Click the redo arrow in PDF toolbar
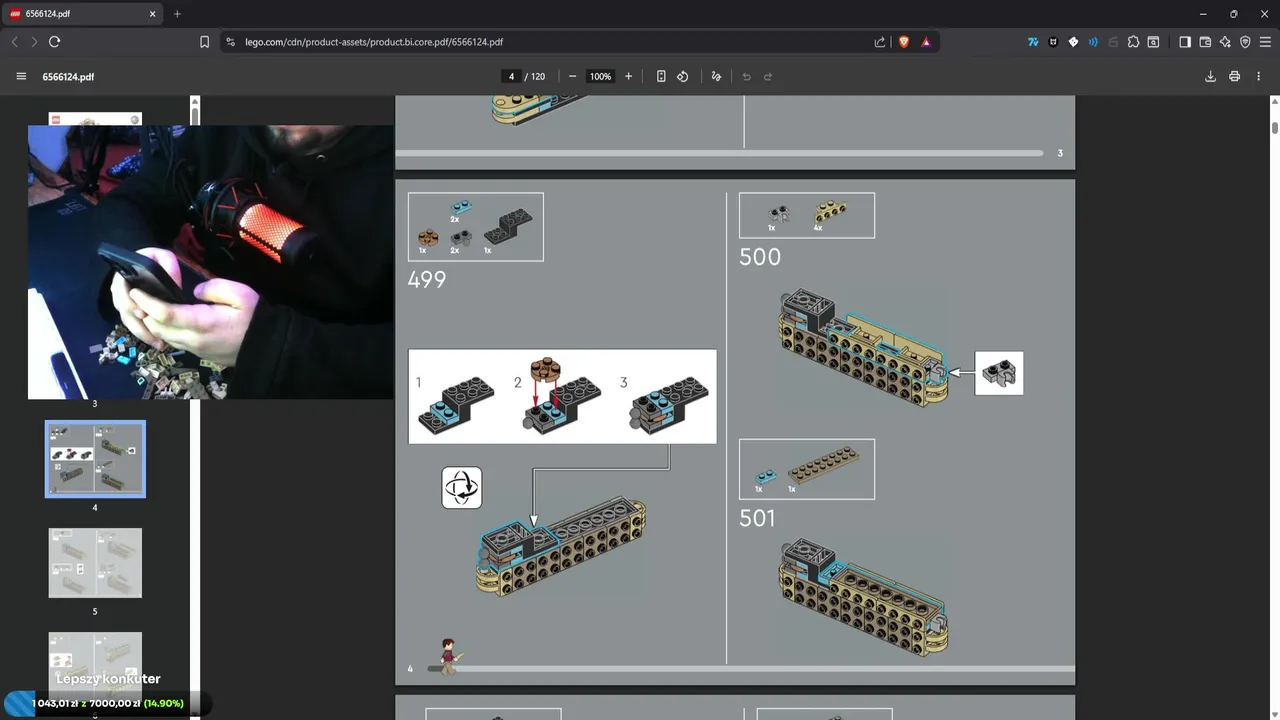The width and height of the screenshot is (1280, 720). coord(768,77)
